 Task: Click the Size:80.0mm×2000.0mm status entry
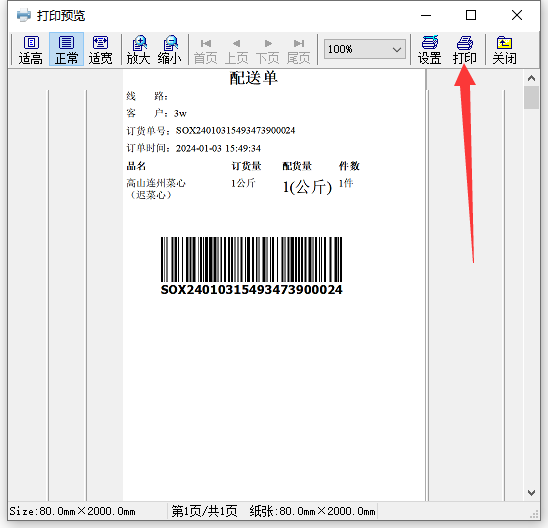72,511
